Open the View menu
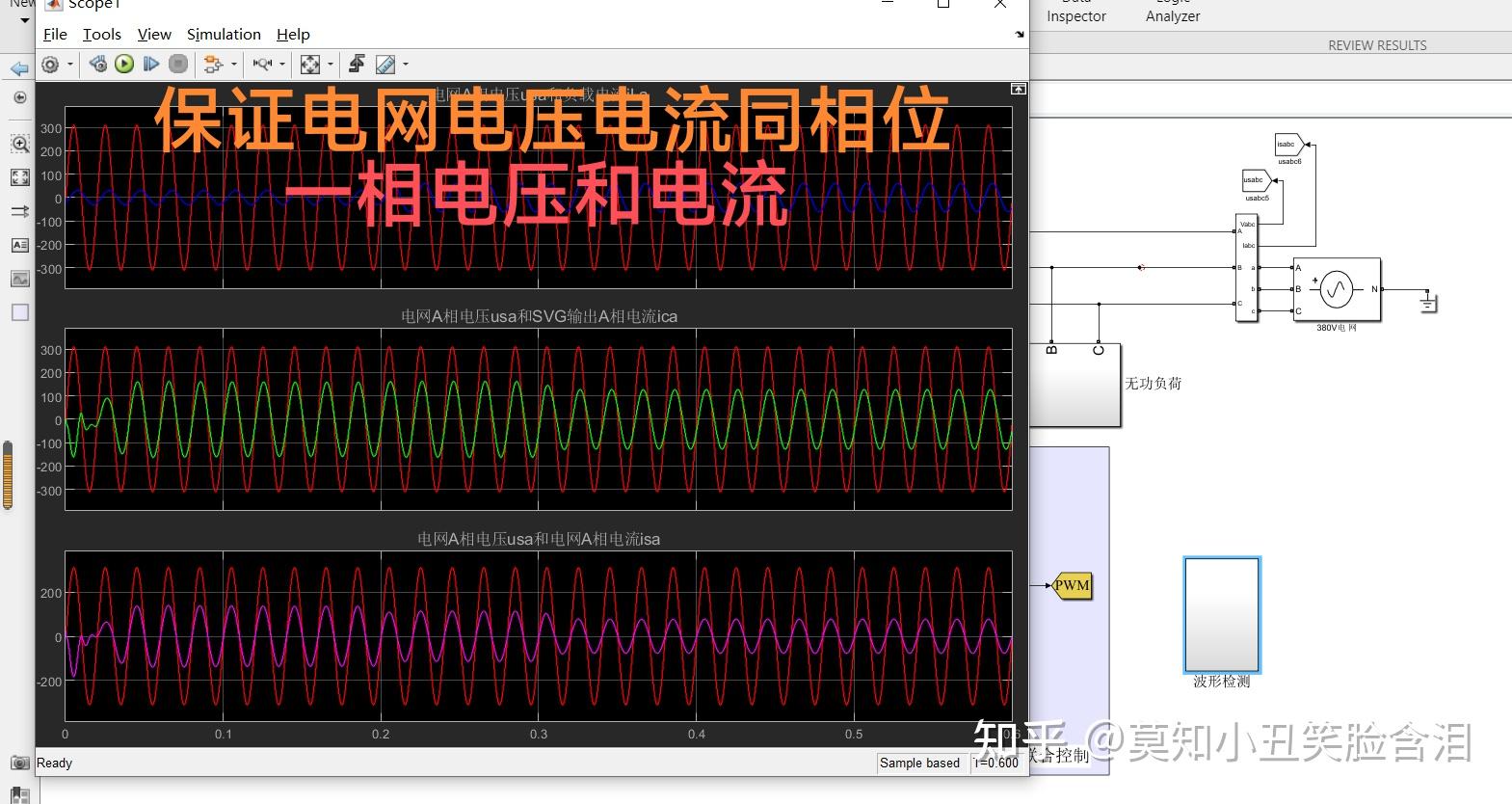This screenshot has width=1512, height=804. click(154, 34)
